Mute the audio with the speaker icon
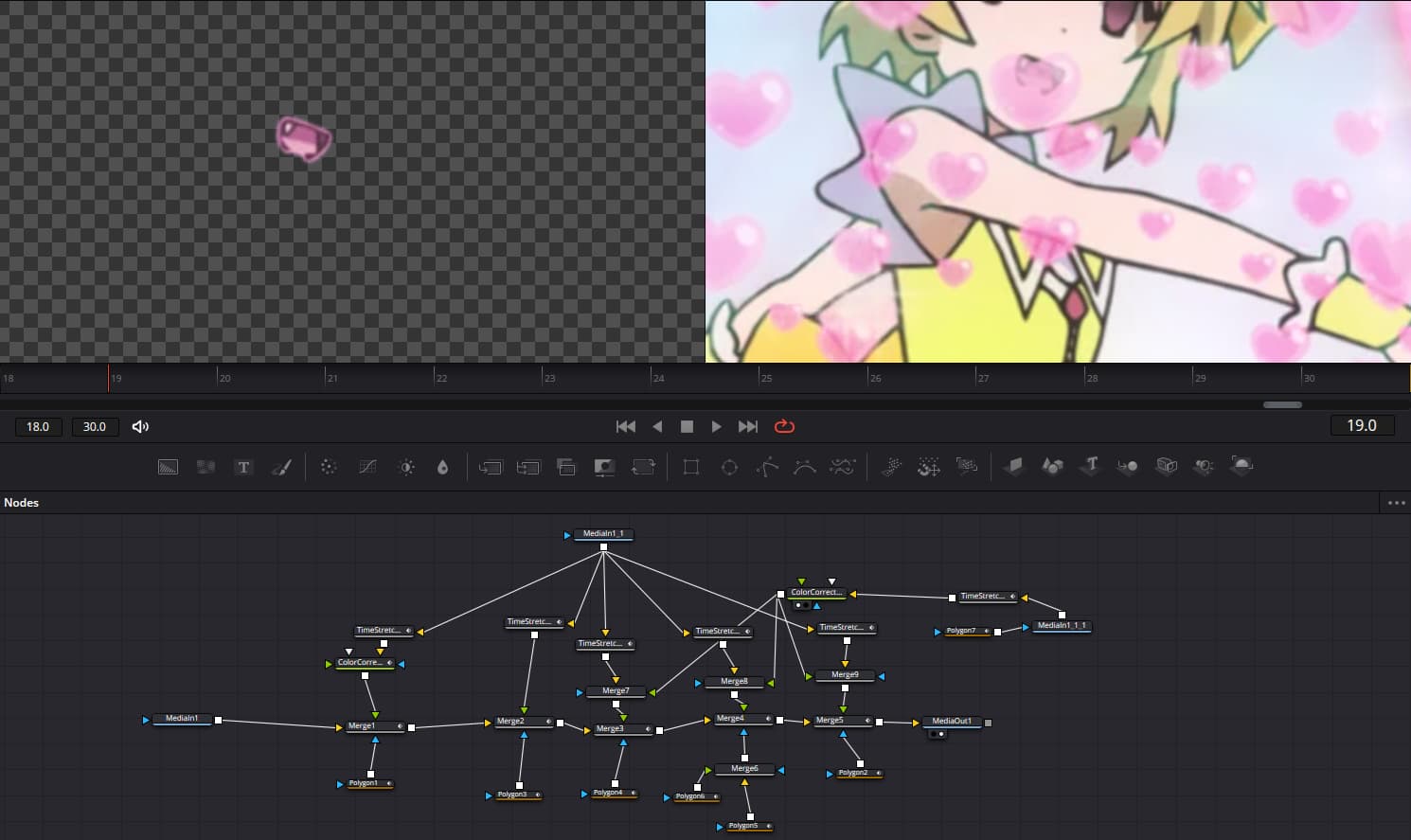 point(140,426)
